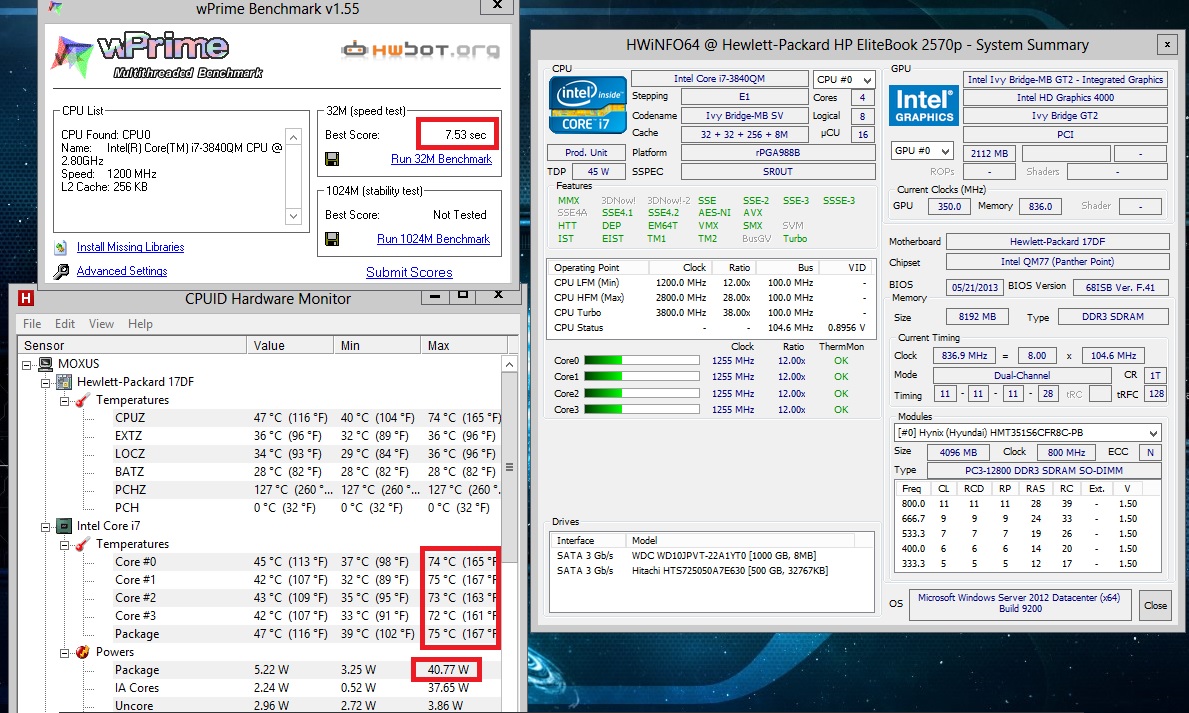Image resolution: width=1189 pixels, height=713 pixels.
Task: Click the Powers flame icon
Action: [83, 652]
